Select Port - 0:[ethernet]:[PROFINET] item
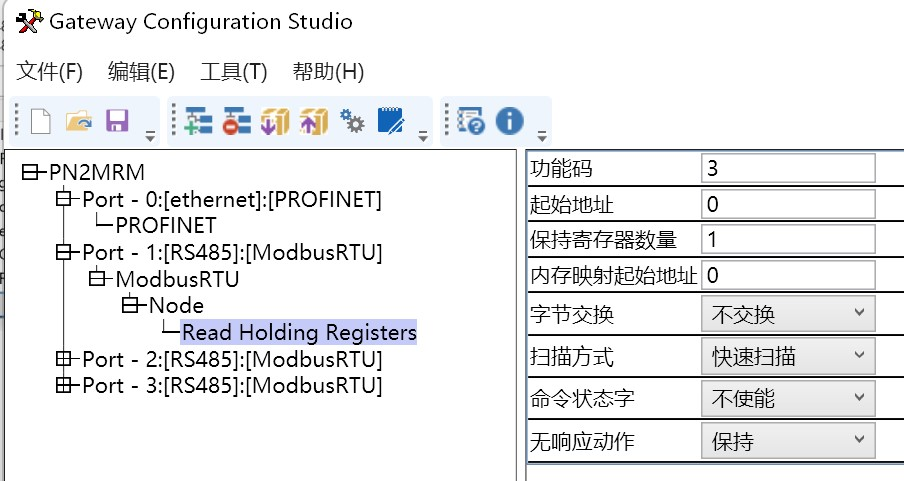 tap(232, 200)
